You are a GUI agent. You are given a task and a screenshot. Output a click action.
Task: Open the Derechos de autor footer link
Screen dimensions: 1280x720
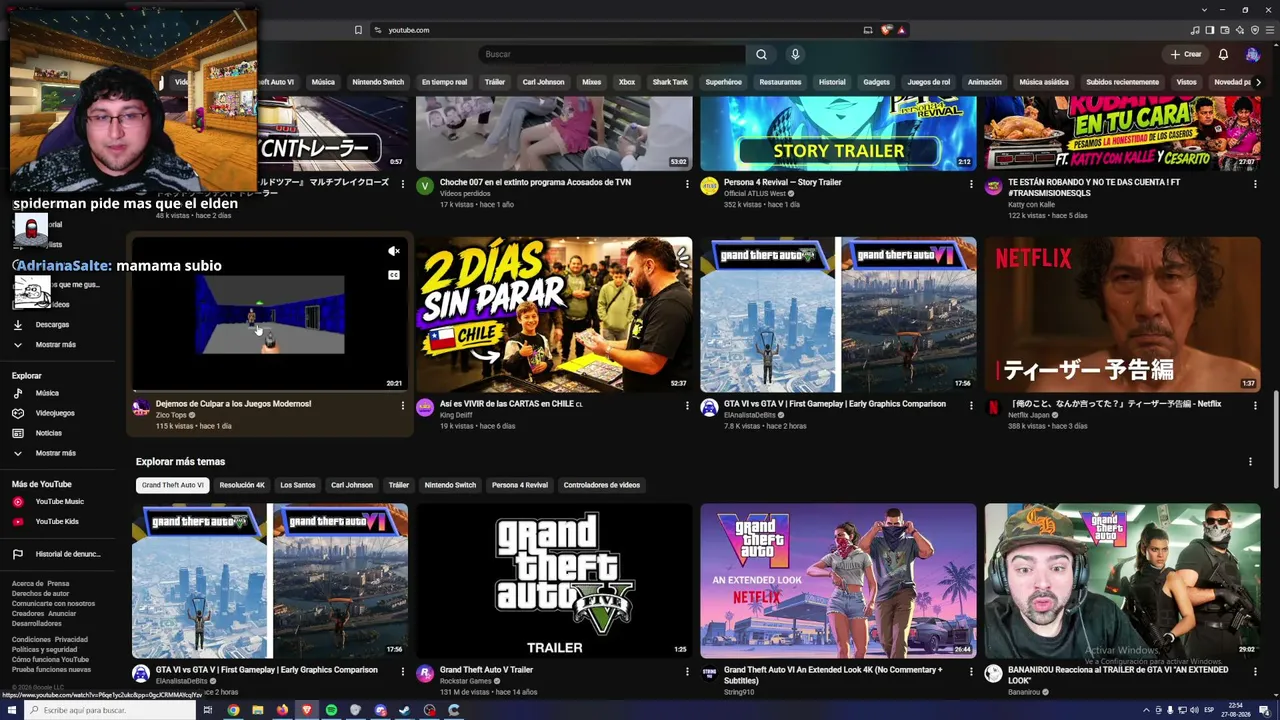click(x=40, y=593)
